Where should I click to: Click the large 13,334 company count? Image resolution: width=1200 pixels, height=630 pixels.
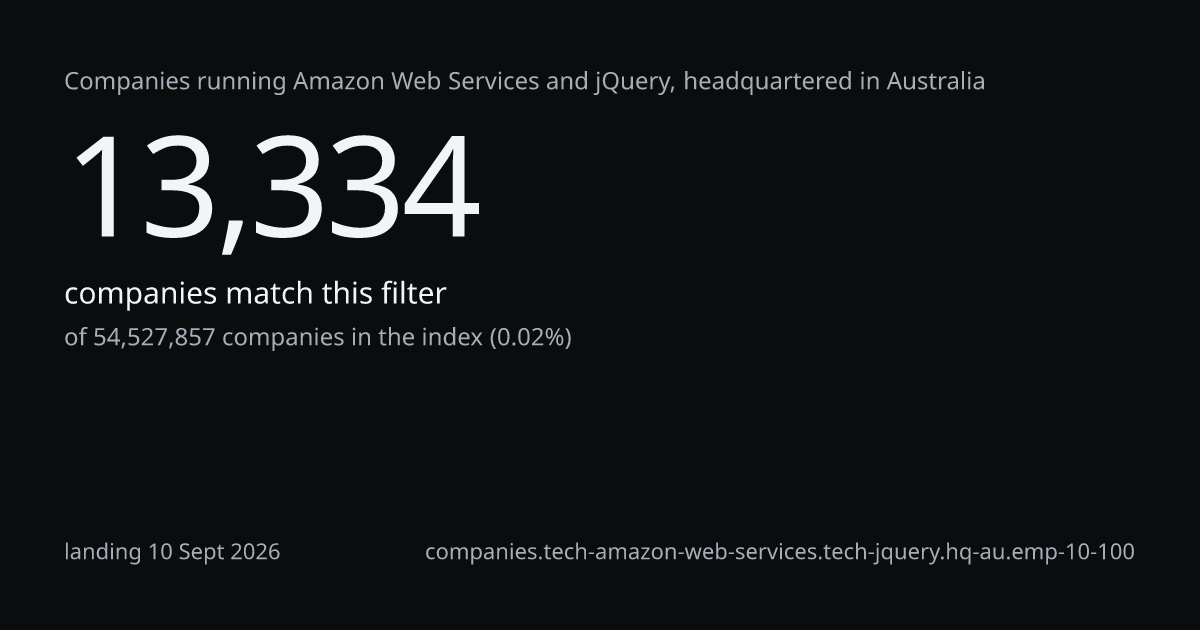coord(274,190)
